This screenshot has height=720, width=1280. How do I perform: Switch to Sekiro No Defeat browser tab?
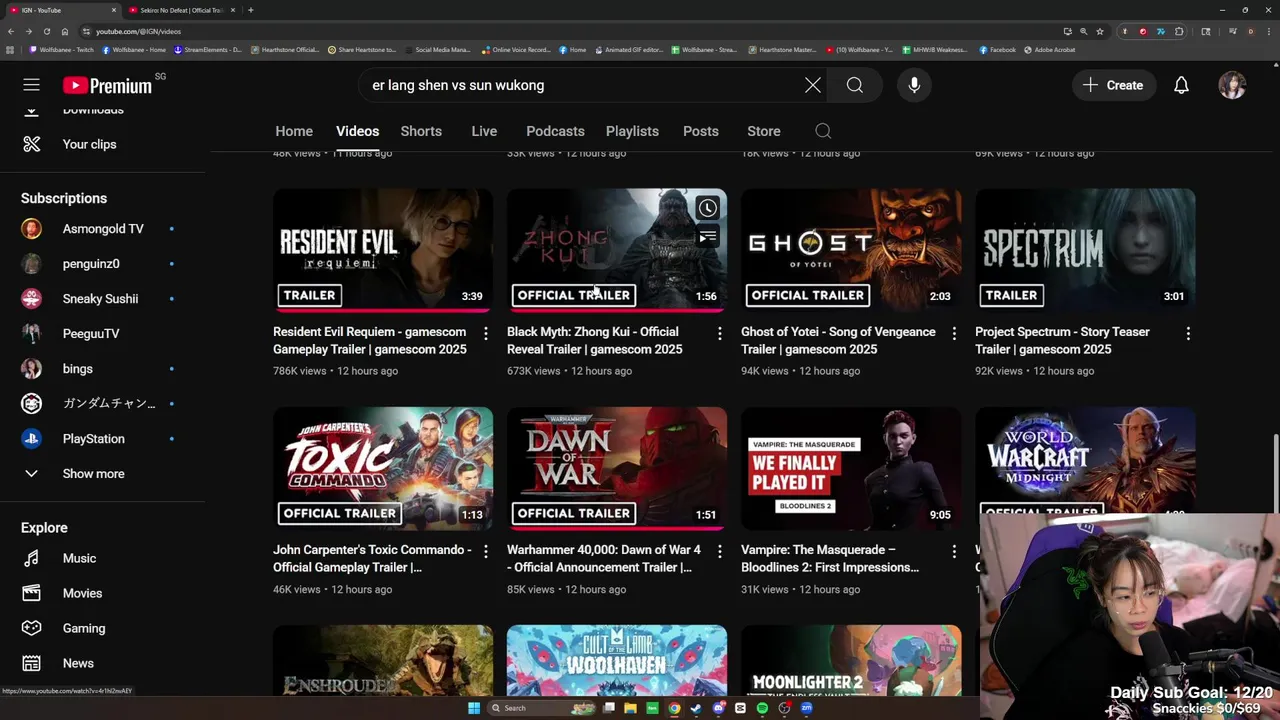(x=182, y=10)
